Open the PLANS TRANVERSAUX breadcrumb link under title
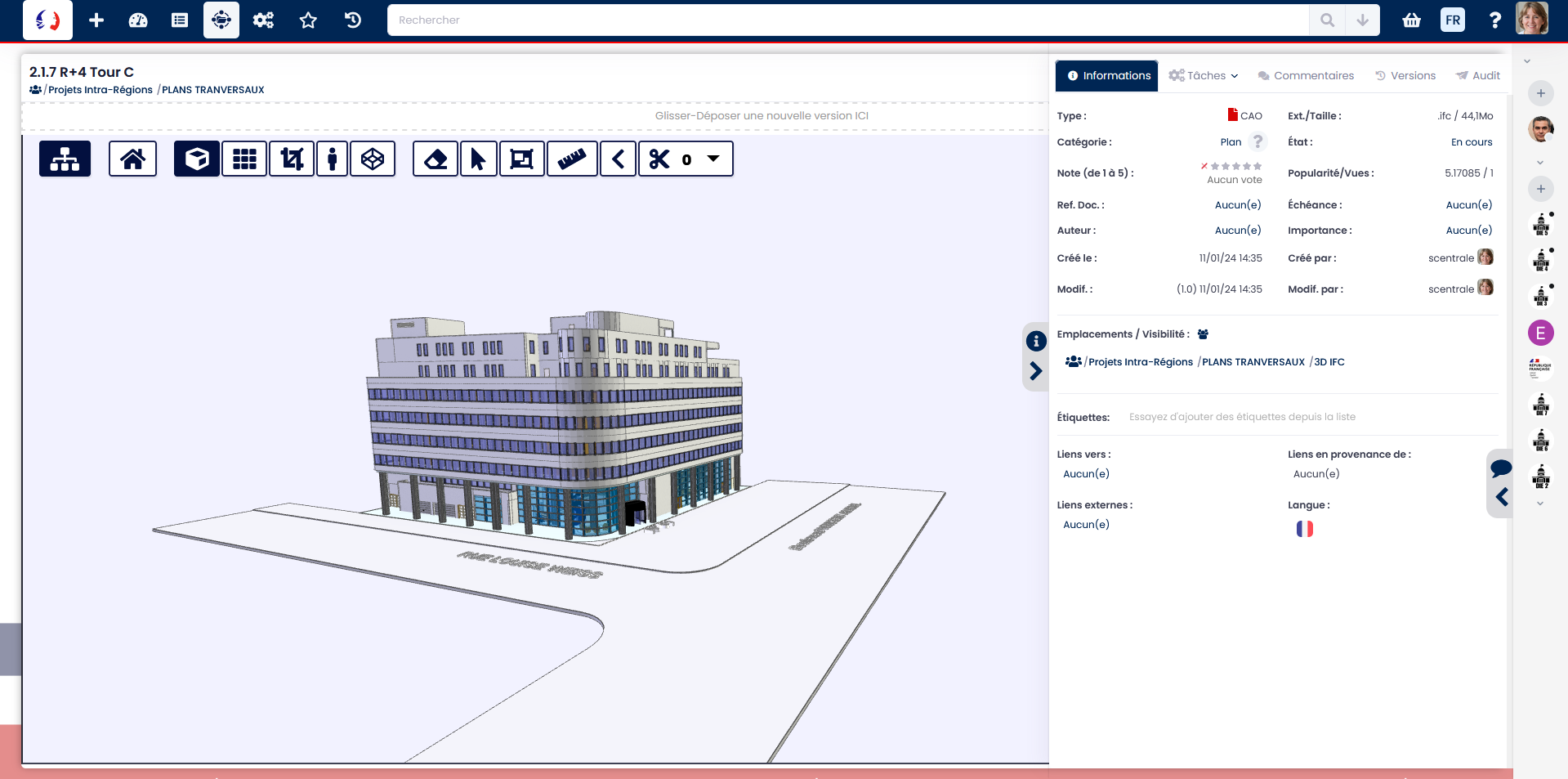 click(212, 90)
